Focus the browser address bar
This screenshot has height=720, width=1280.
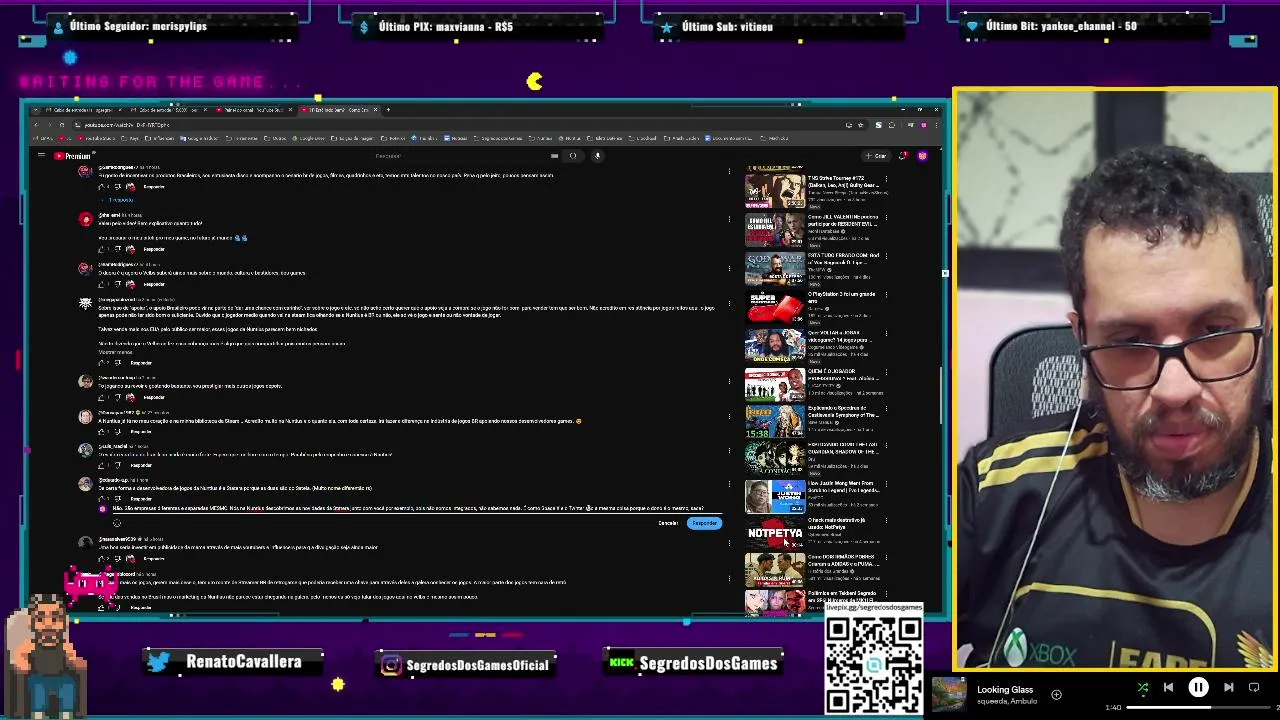point(450,125)
